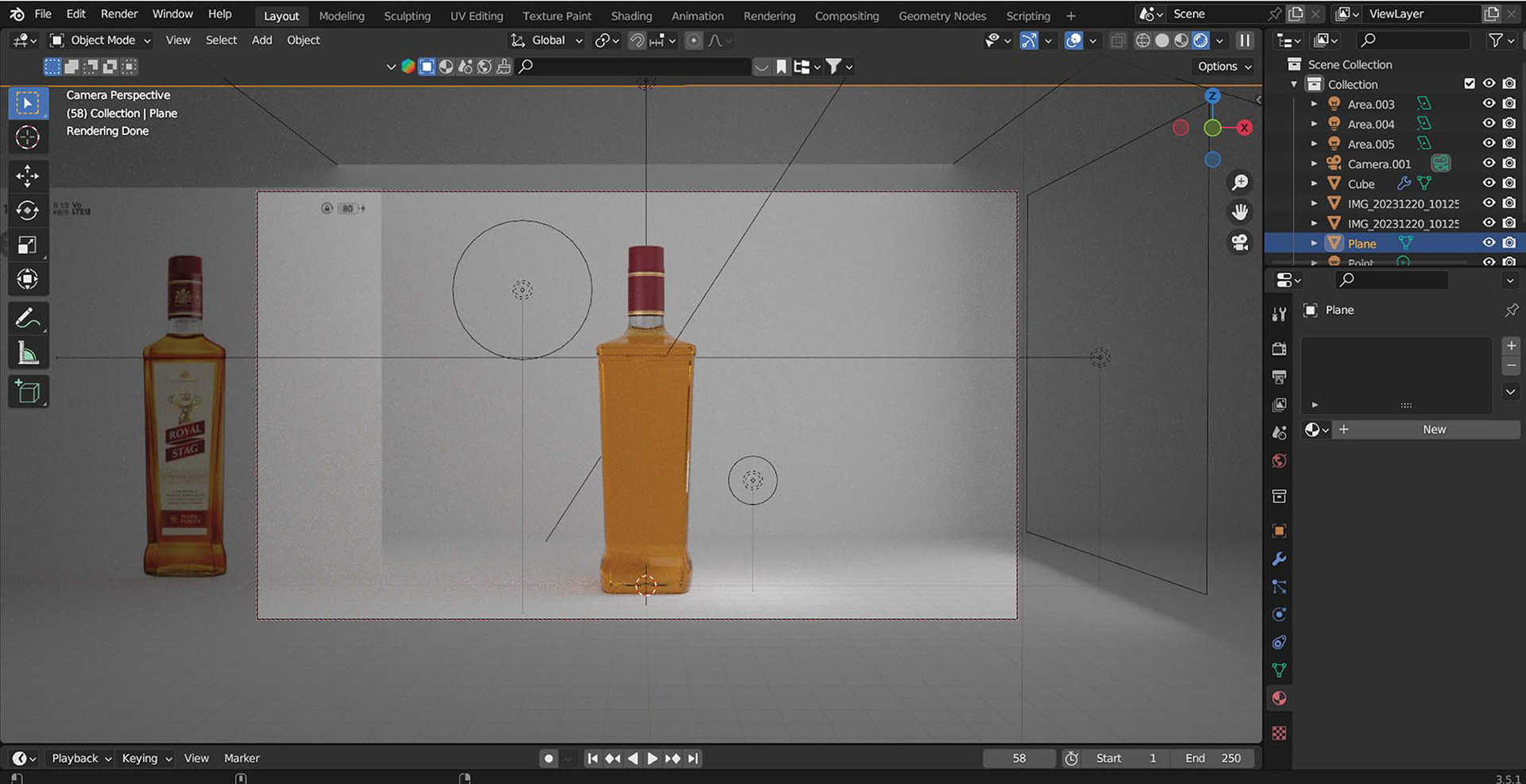Hide Area.003 light in viewport
The width and height of the screenshot is (1526, 784).
[1489, 104]
